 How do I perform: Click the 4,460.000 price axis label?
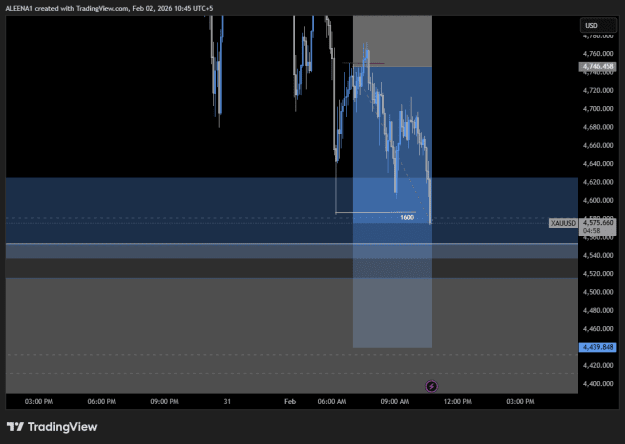click(x=598, y=328)
